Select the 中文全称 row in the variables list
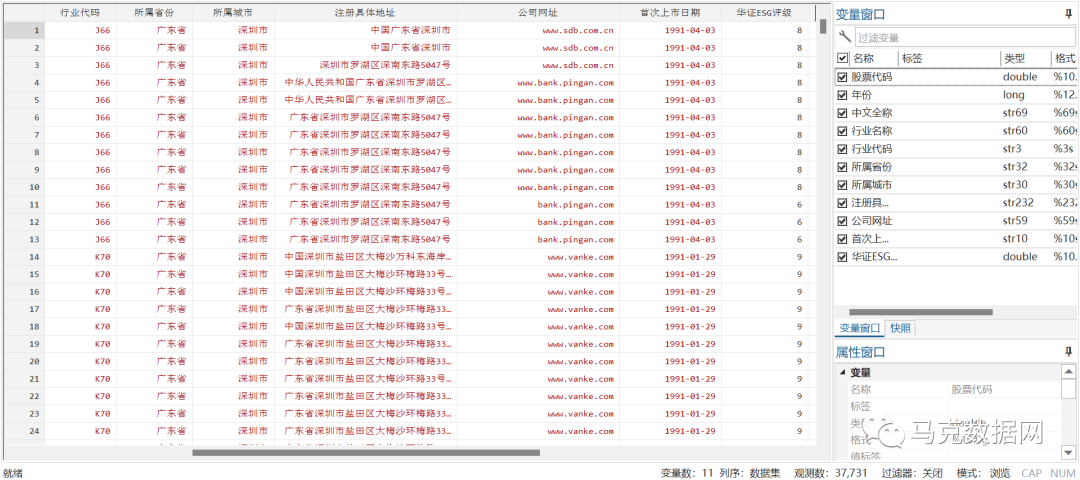This screenshot has height=480, width=1080. point(954,113)
